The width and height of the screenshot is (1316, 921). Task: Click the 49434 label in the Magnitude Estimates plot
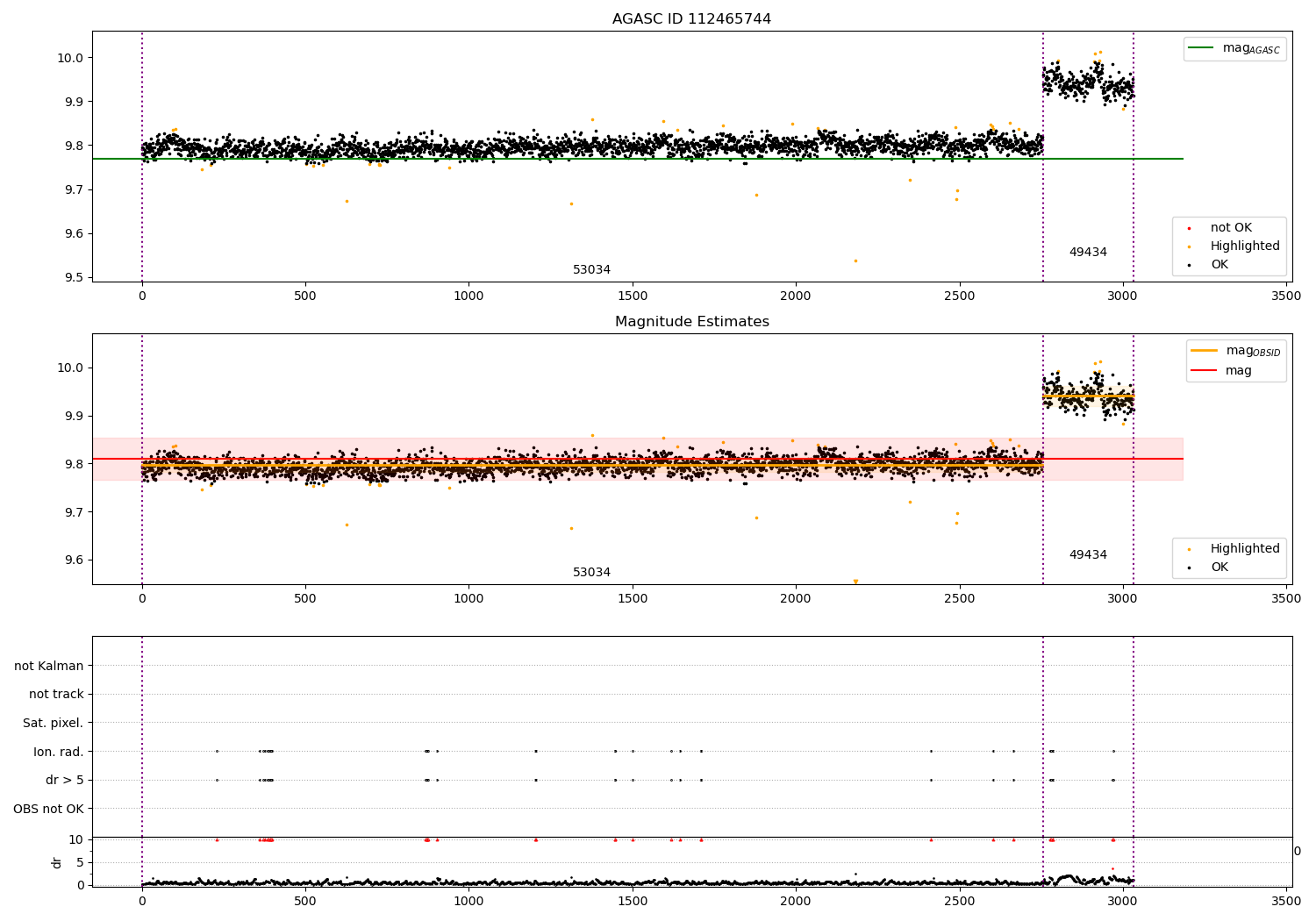pyautogui.click(x=1088, y=555)
